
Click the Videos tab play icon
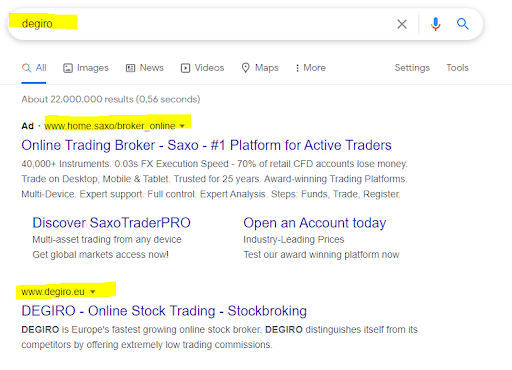tap(185, 68)
